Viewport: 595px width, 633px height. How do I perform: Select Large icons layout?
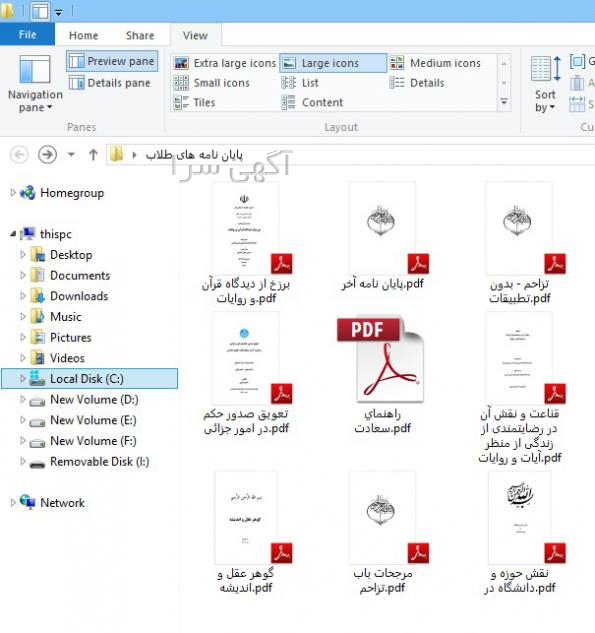click(333, 63)
